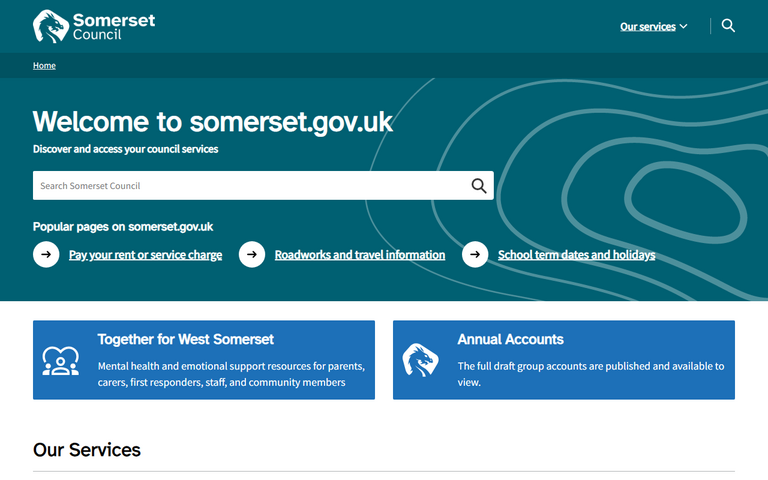Open School term dates and holidays link

tap(577, 255)
